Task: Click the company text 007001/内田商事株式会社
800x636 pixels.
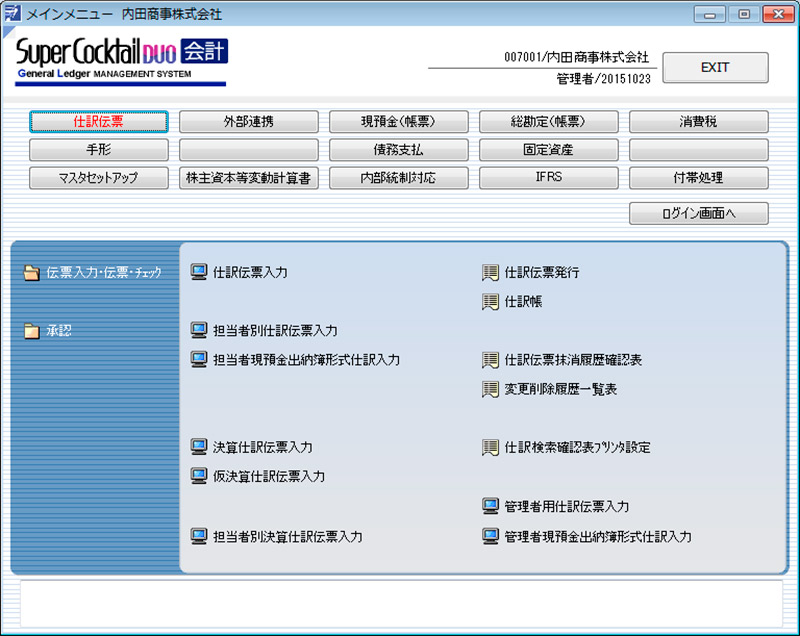Action: [x=577, y=57]
